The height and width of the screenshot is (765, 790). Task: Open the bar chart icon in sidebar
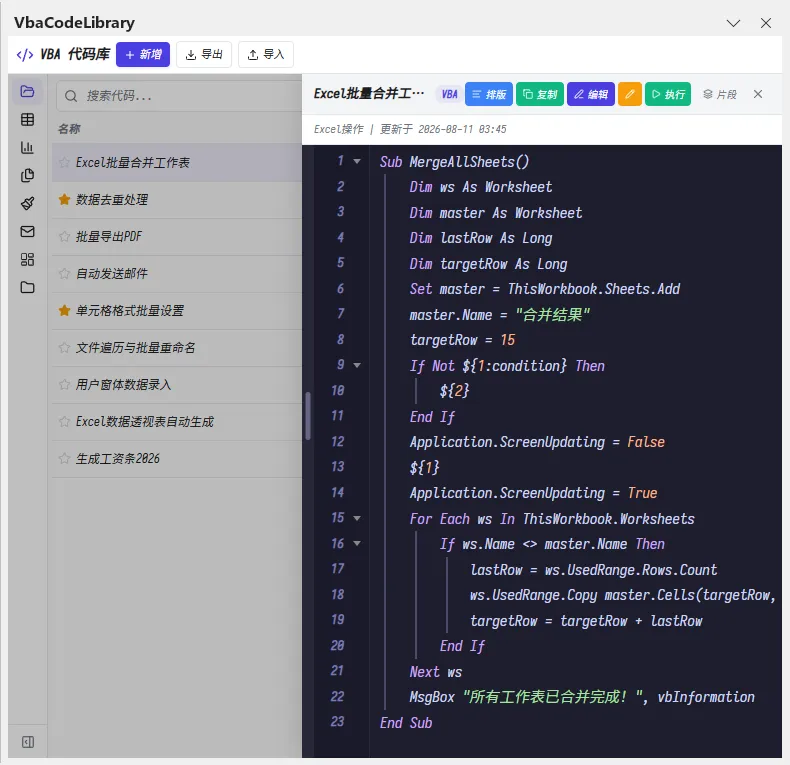pos(27,147)
